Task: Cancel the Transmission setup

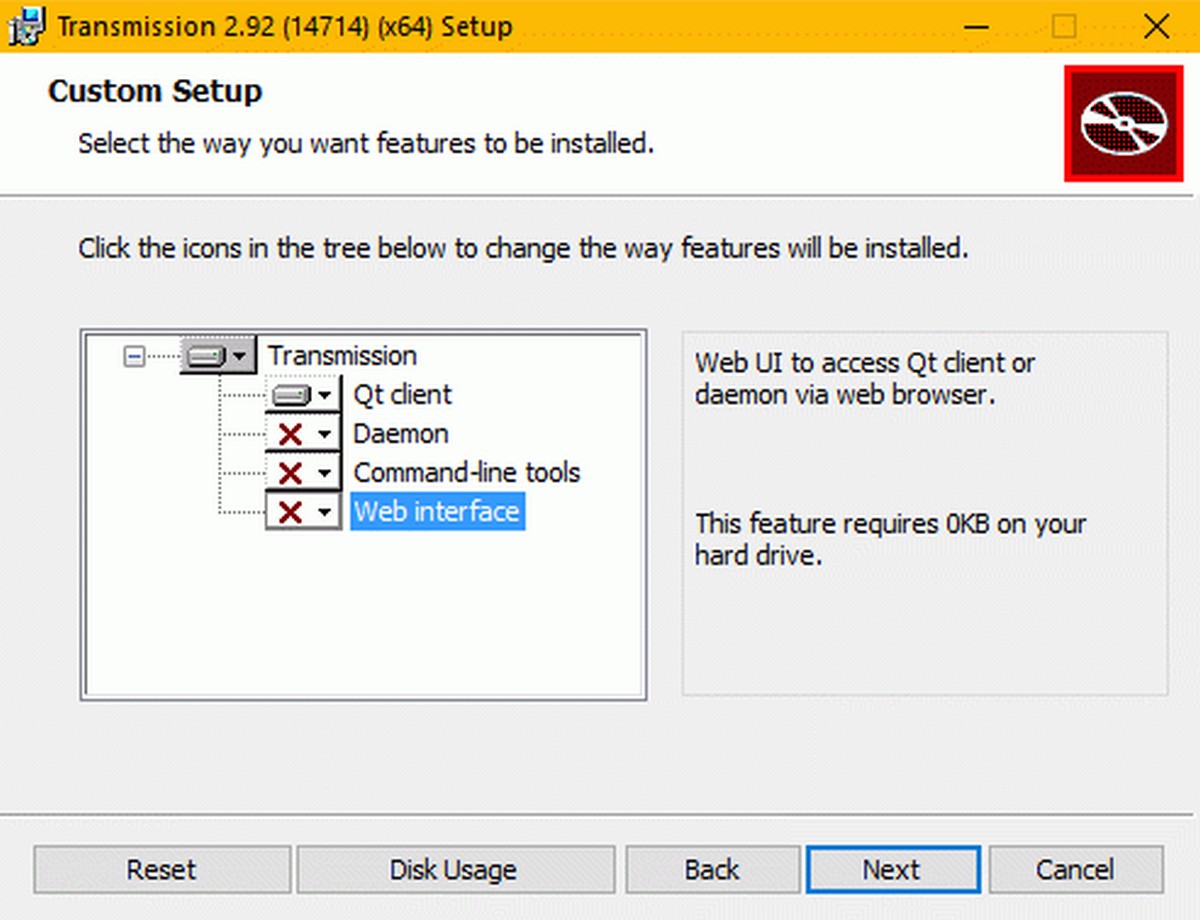Action: (1076, 870)
